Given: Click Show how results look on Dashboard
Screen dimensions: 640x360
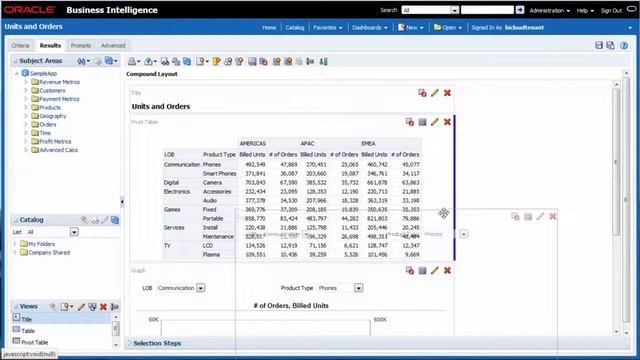Looking at the screenshot, I should pyautogui.click(x=164, y=61).
